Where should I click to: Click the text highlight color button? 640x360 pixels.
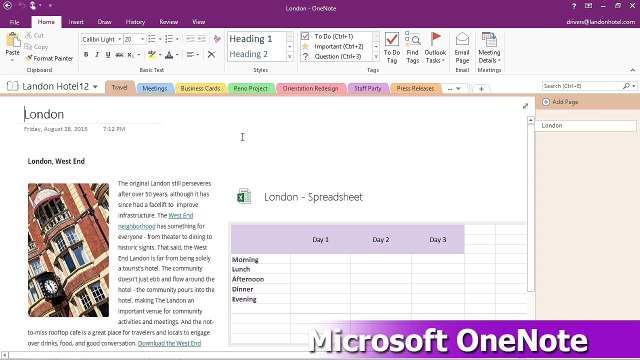(152, 55)
